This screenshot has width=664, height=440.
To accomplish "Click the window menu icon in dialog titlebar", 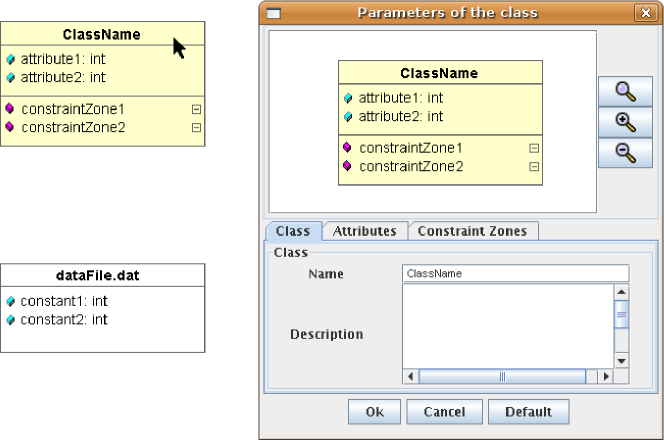I will click(274, 13).
